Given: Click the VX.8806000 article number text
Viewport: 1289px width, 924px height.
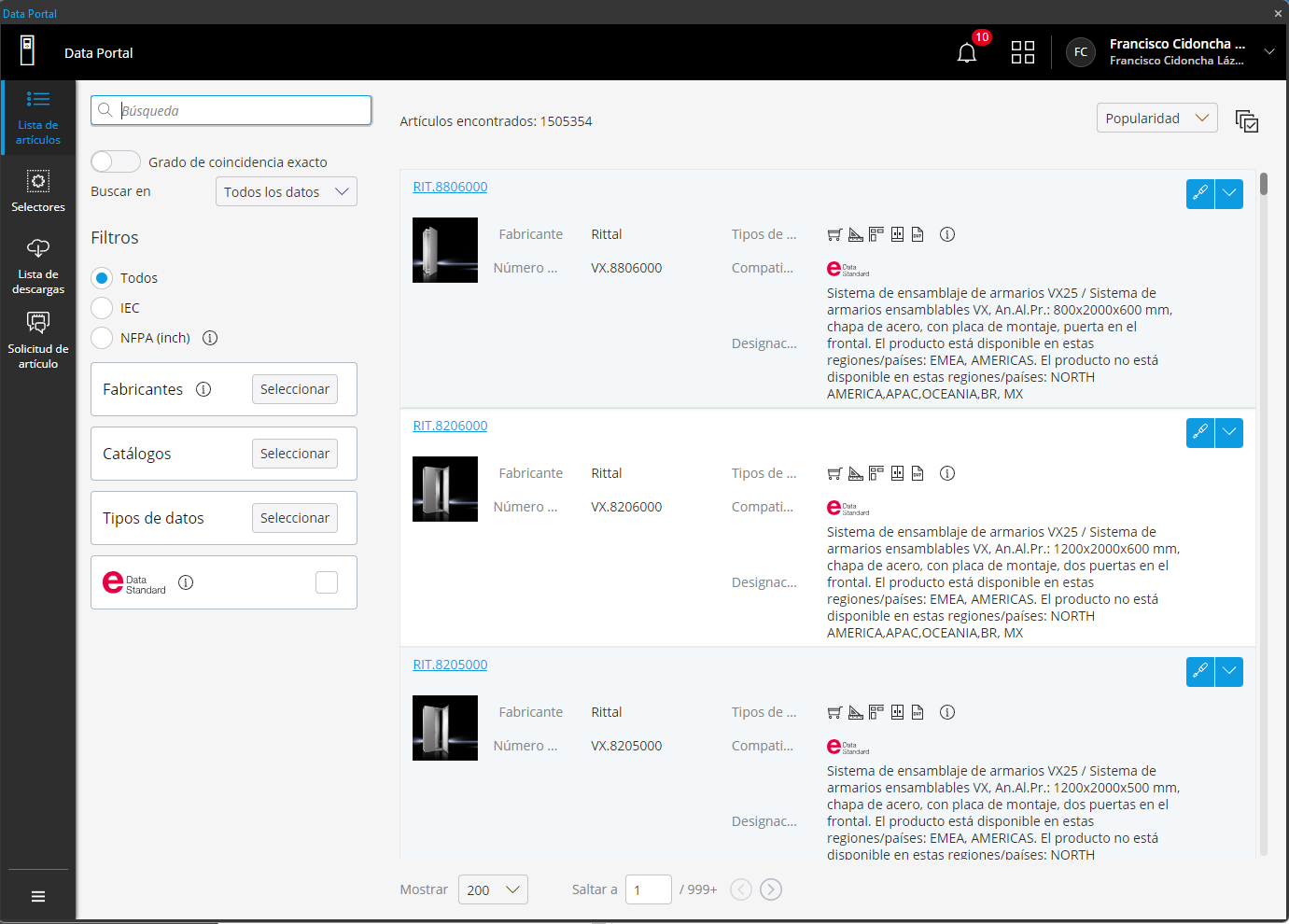Looking at the screenshot, I should [x=626, y=268].
